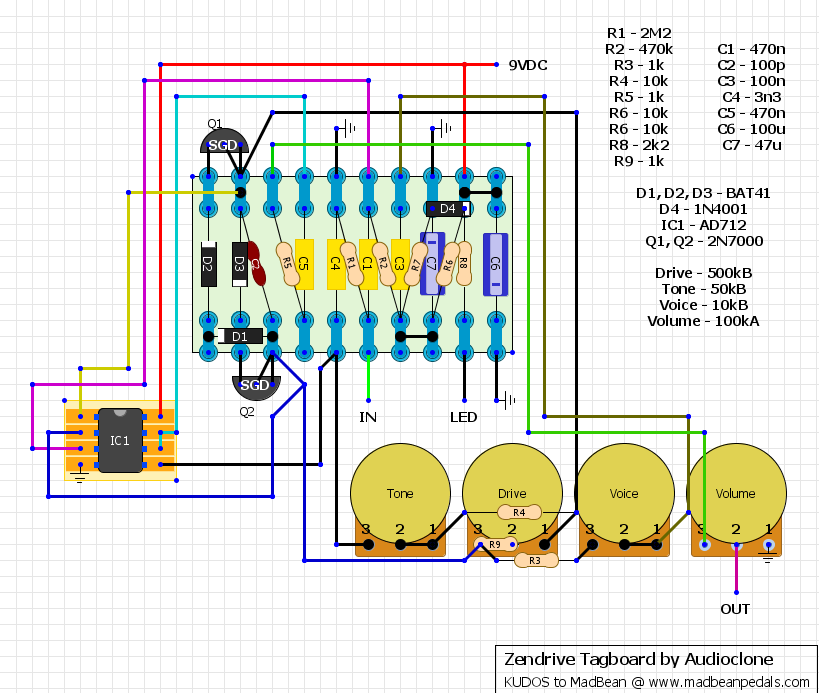
Task: Click the 'R9 - 1k' parts entry
Action: (x=639, y=161)
